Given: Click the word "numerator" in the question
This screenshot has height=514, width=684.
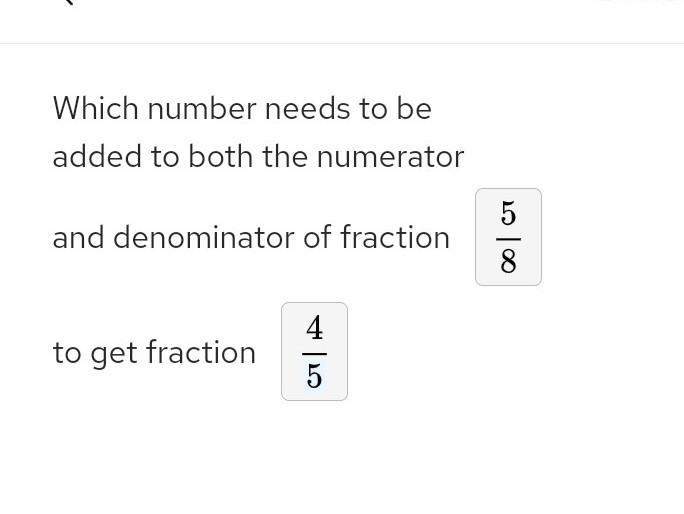Looking at the screenshot, I should [390, 157].
